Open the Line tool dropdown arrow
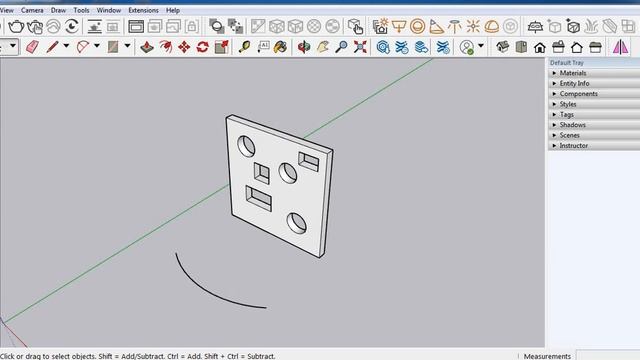Image resolution: width=640 pixels, height=360 pixels. point(66,46)
